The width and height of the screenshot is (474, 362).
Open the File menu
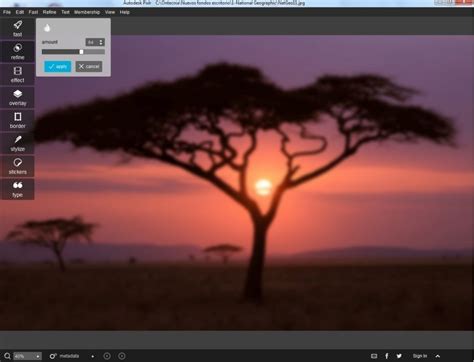7,12
